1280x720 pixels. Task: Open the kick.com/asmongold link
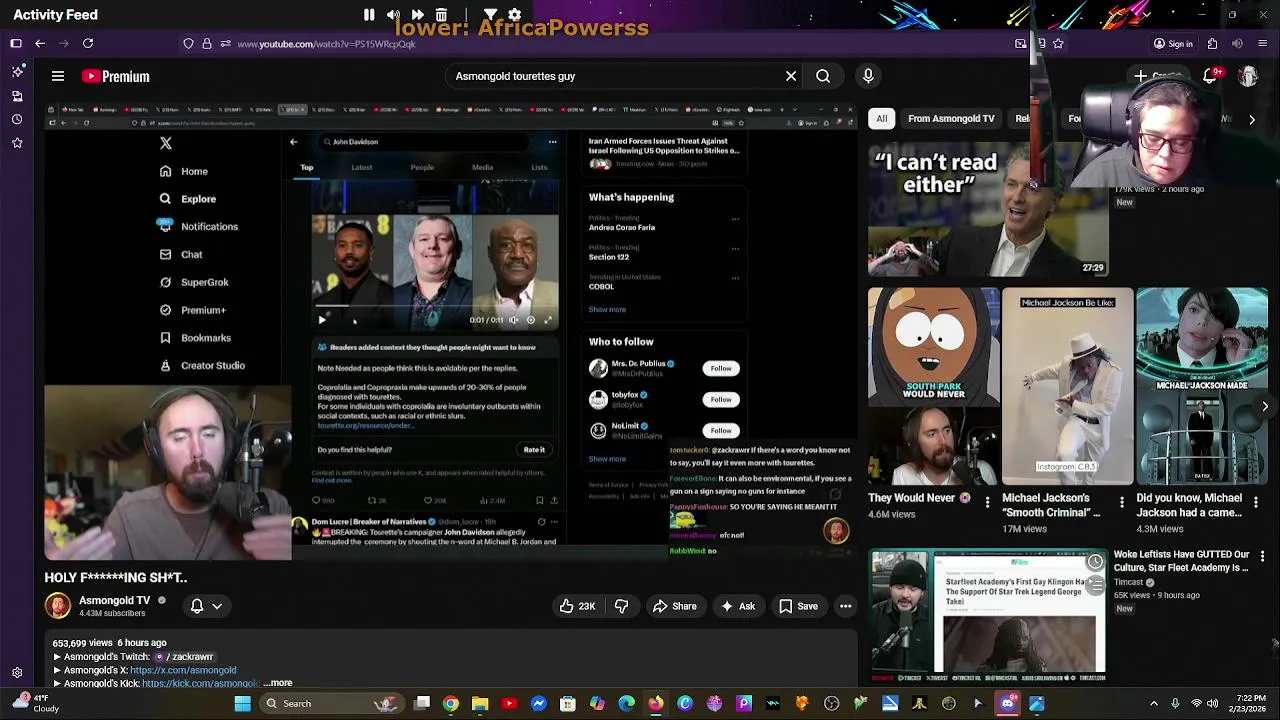200,683
